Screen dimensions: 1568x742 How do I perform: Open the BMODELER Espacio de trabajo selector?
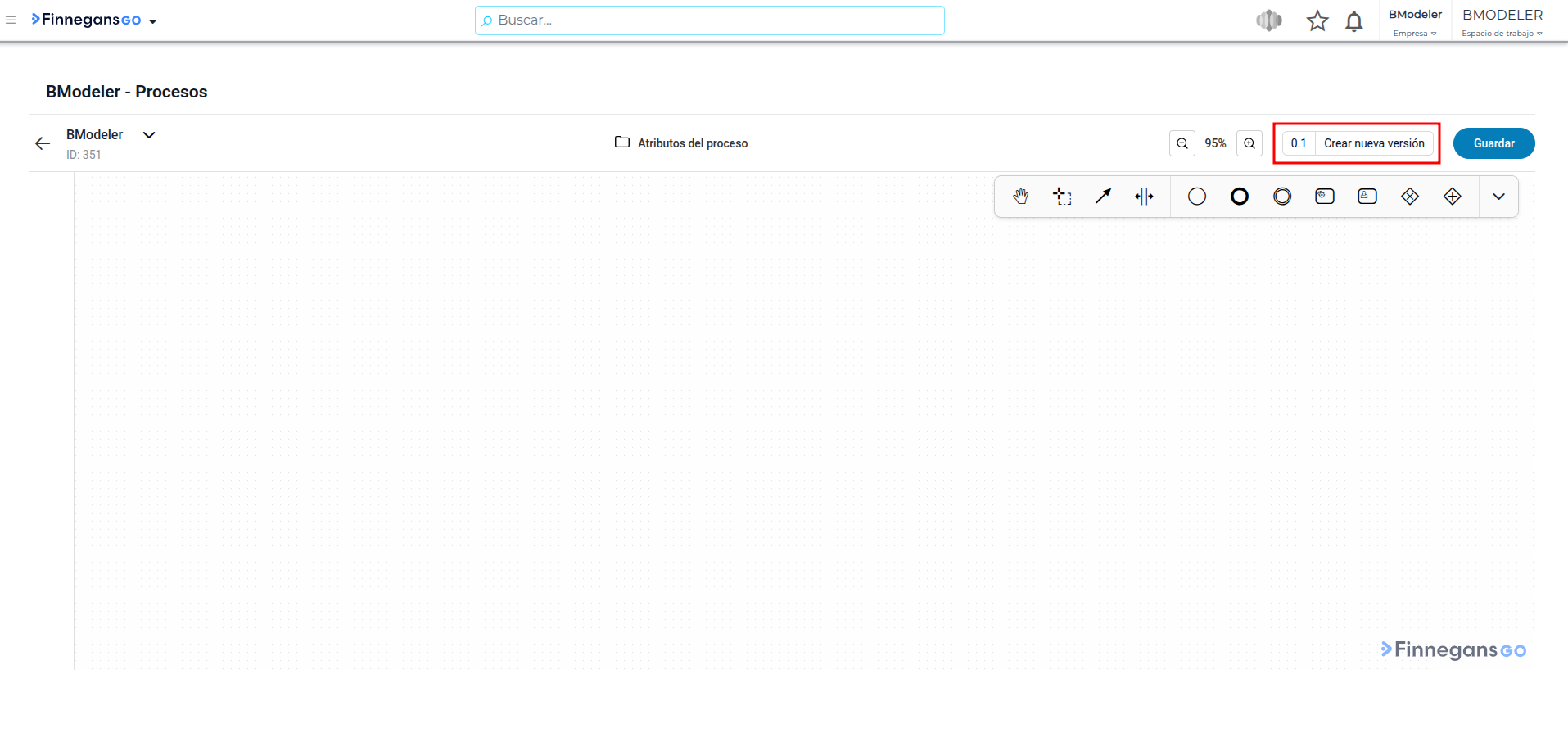(1502, 22)
